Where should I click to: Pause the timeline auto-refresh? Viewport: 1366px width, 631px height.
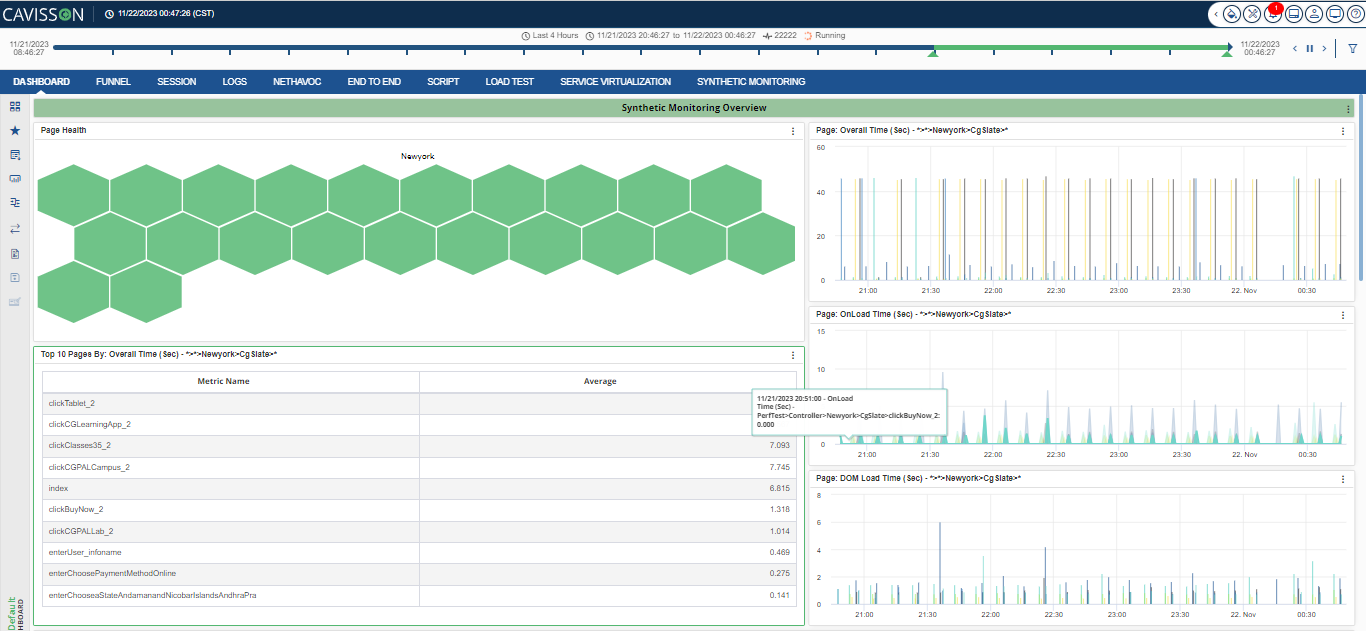point(1310,48)
